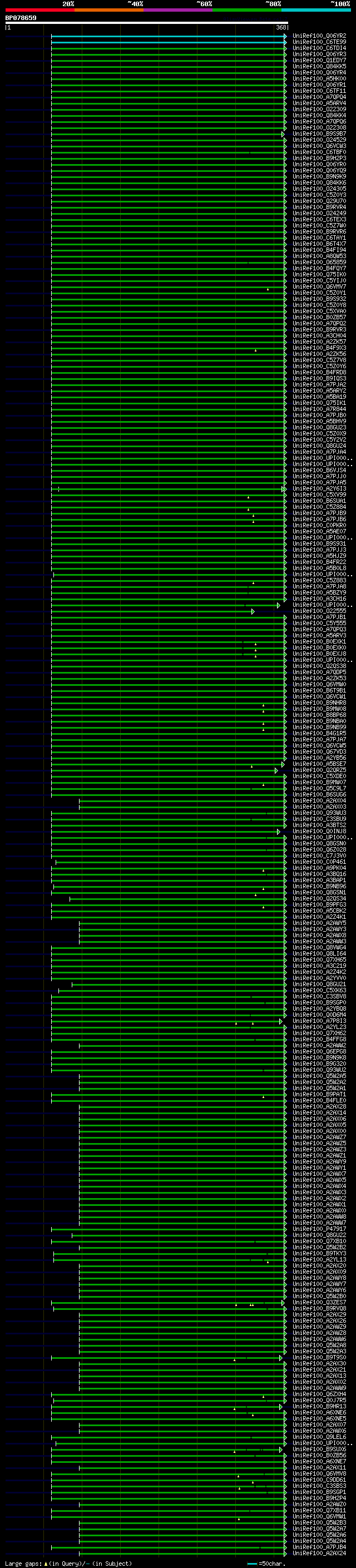Select the UniRef100_Q06YR3 label
The image size is (356, 1568).
pyautogui.click(x=319, y=54)
